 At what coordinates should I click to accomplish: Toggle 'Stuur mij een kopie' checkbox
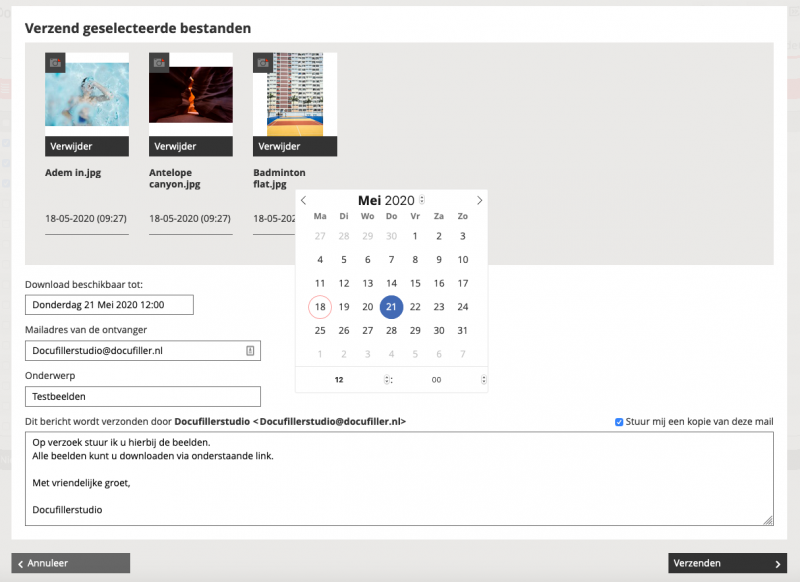pos(619,422)
